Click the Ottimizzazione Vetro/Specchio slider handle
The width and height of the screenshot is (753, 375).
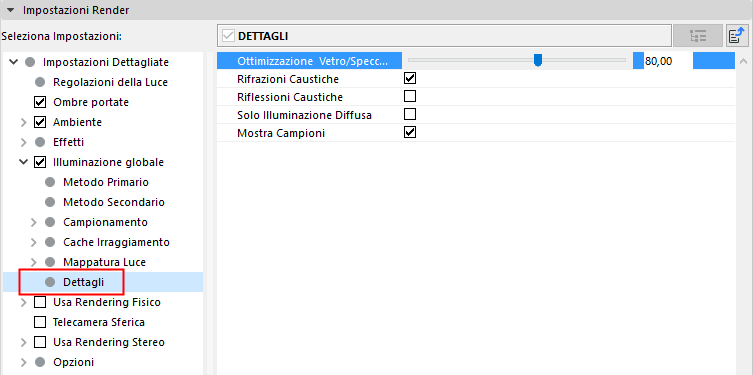[538, 60]
